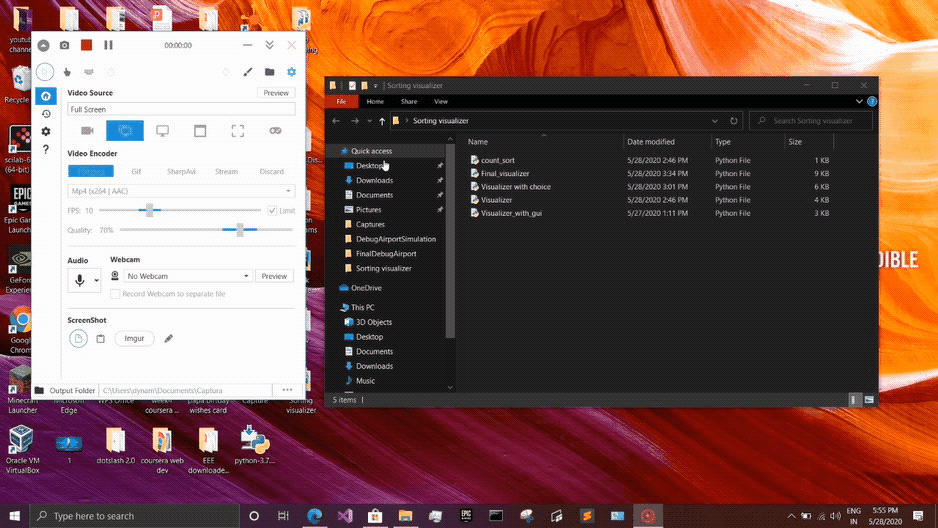The width and height of the screenshot is (938, 528).
Task: Select Captures folder in navigation pane
Action: [x=370, y=225]
